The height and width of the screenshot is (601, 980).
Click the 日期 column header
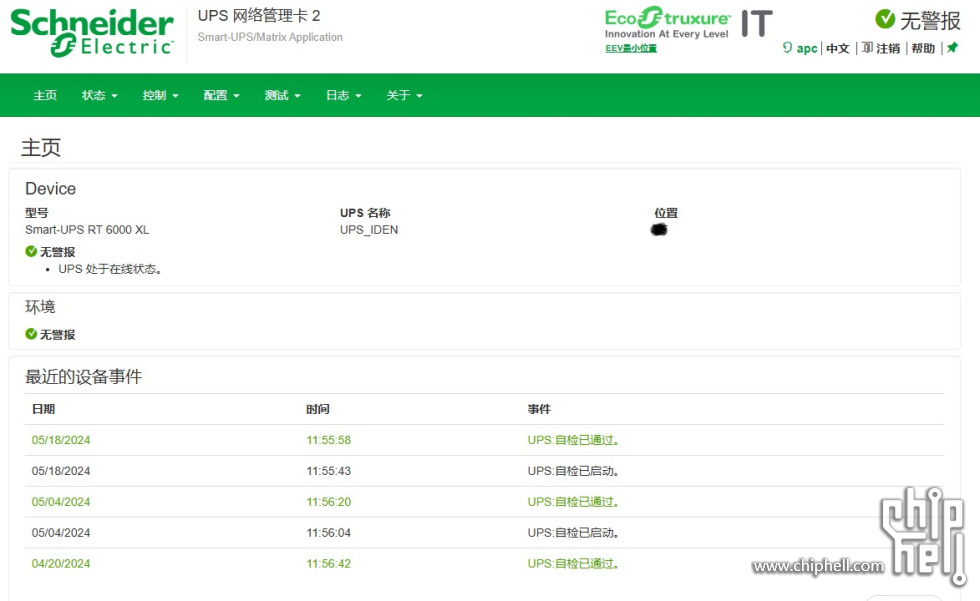click(43, 409)
